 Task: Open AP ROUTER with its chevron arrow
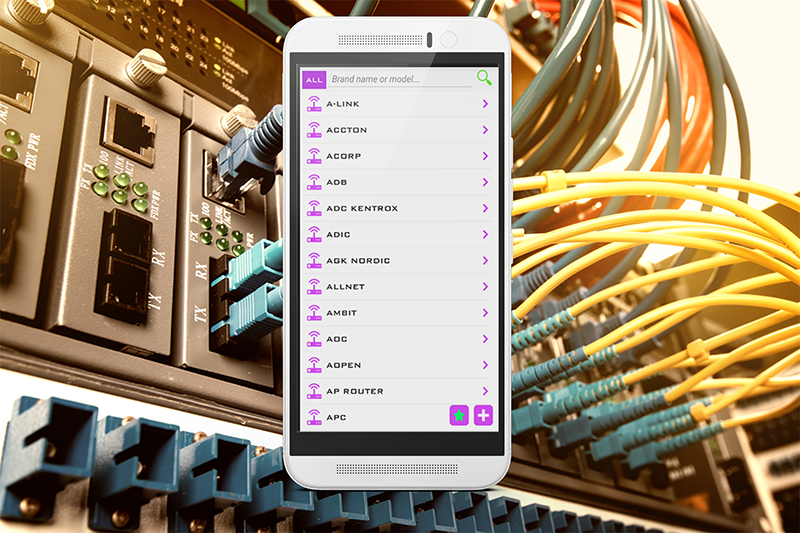485,391
